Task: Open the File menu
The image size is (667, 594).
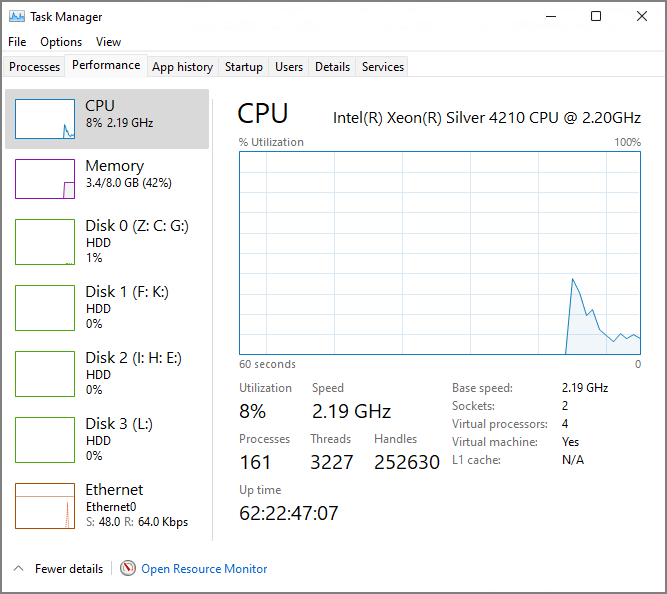Action: click(x=17, y=42)
